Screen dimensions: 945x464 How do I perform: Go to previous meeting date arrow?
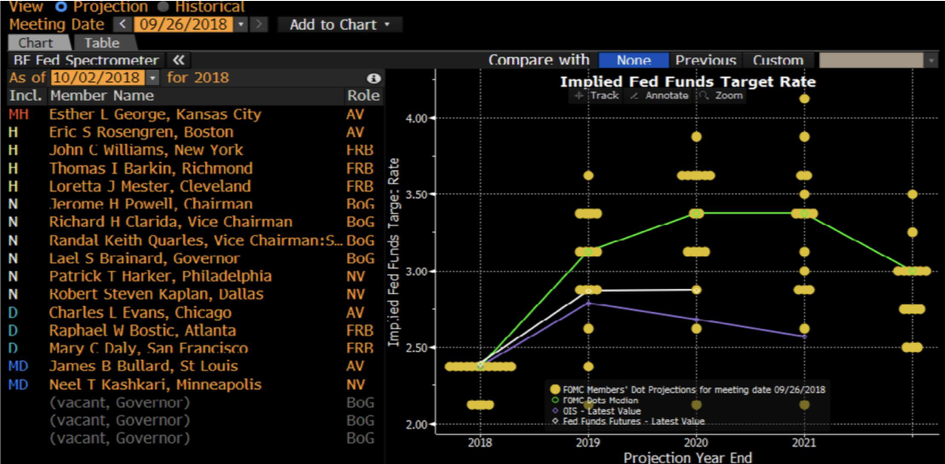pos(122,24)
